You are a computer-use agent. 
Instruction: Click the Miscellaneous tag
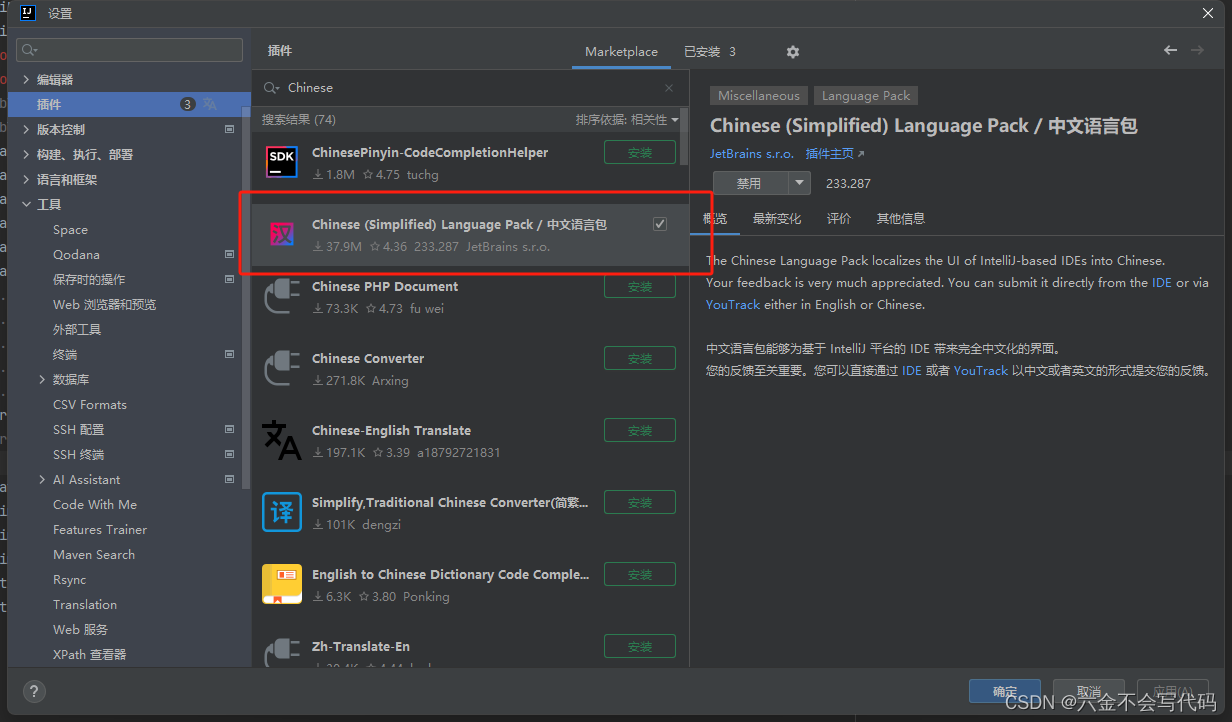[x=759, y=96]
